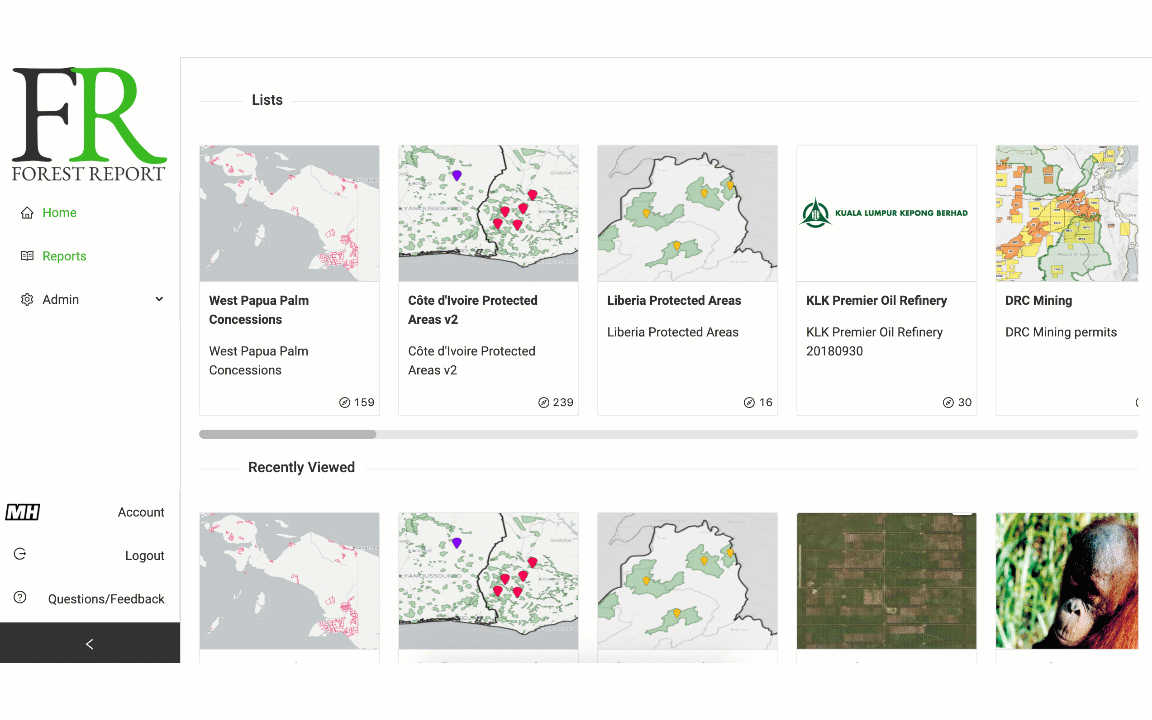Open the DRC Mining list title
This screenshot has height=720, width=1152.
pos(1039,300)
